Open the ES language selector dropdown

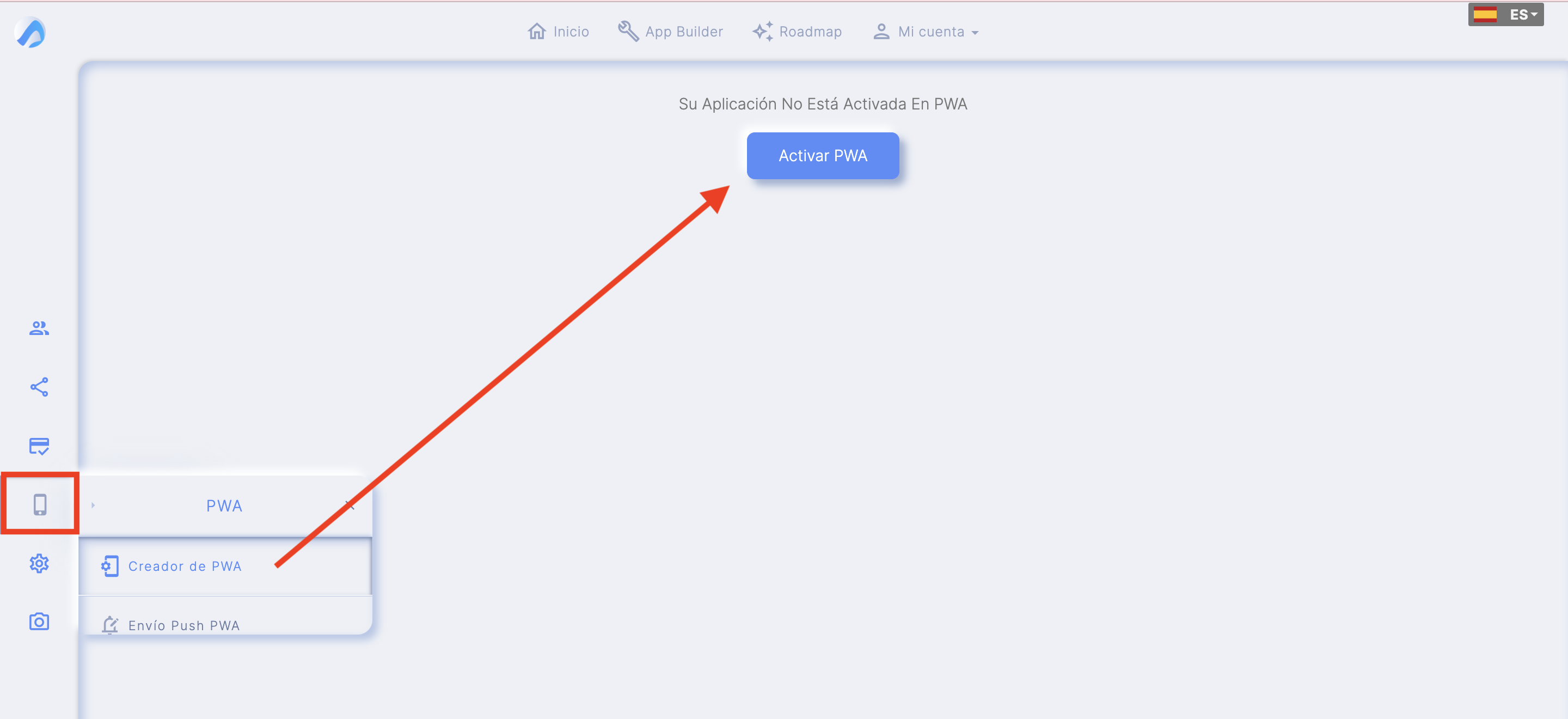pos(1506,15)
